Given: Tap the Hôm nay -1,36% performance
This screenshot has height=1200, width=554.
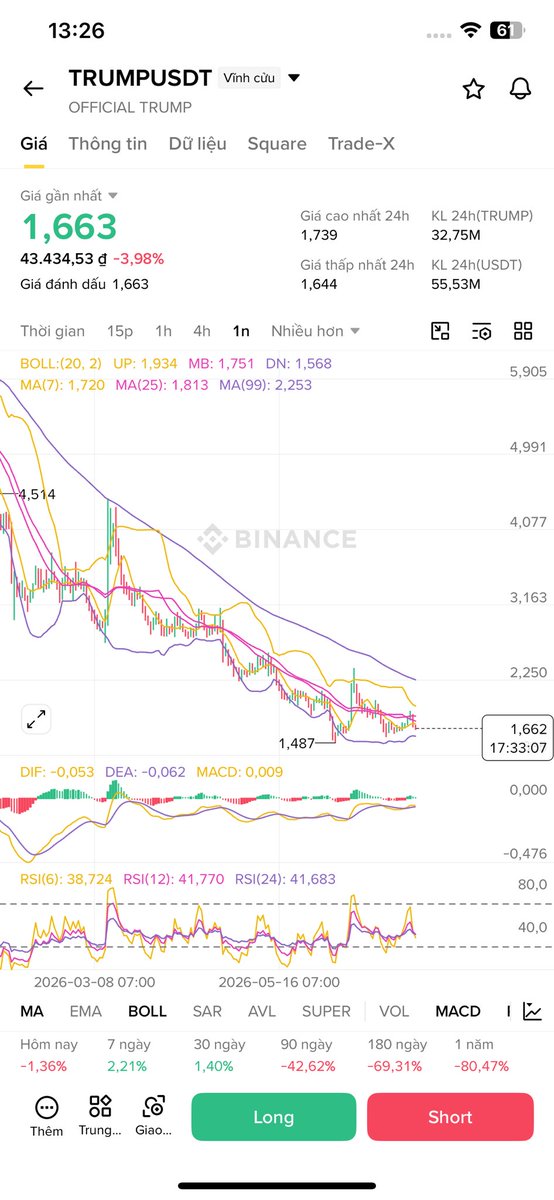Looking at the screenshot, I should click(48, 1054).
